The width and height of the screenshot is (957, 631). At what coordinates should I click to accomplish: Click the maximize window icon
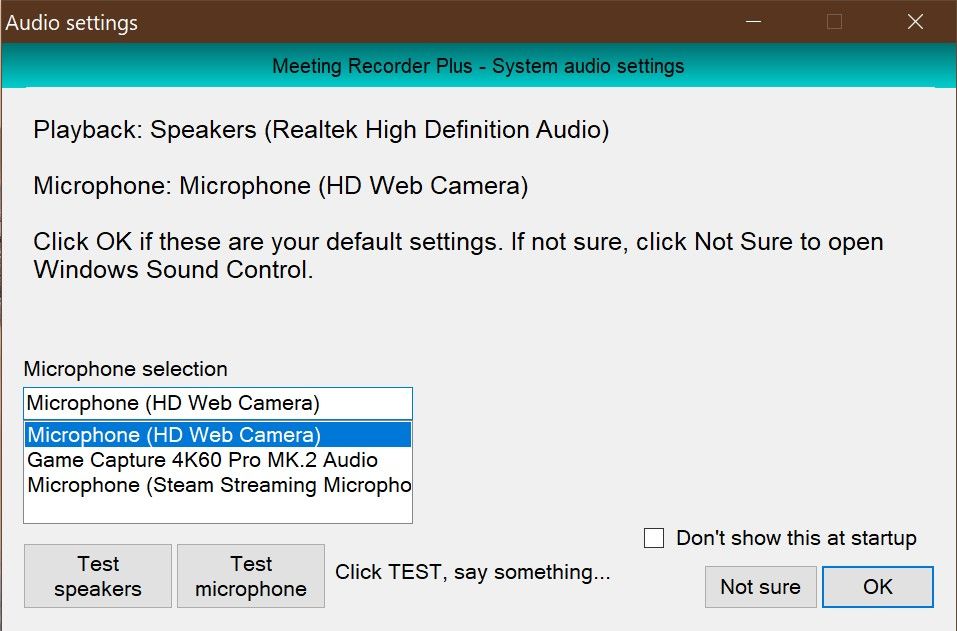(x=833, y=21)
